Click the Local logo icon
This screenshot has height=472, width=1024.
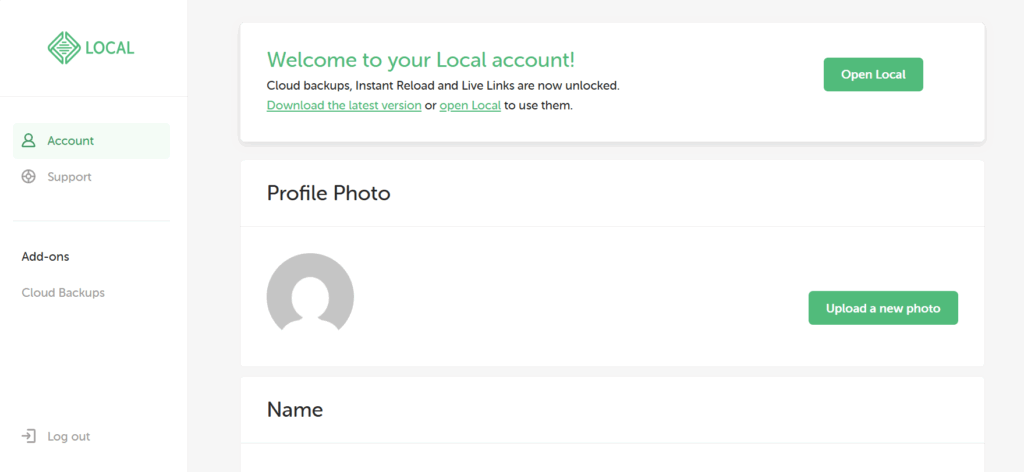point(64,47)
